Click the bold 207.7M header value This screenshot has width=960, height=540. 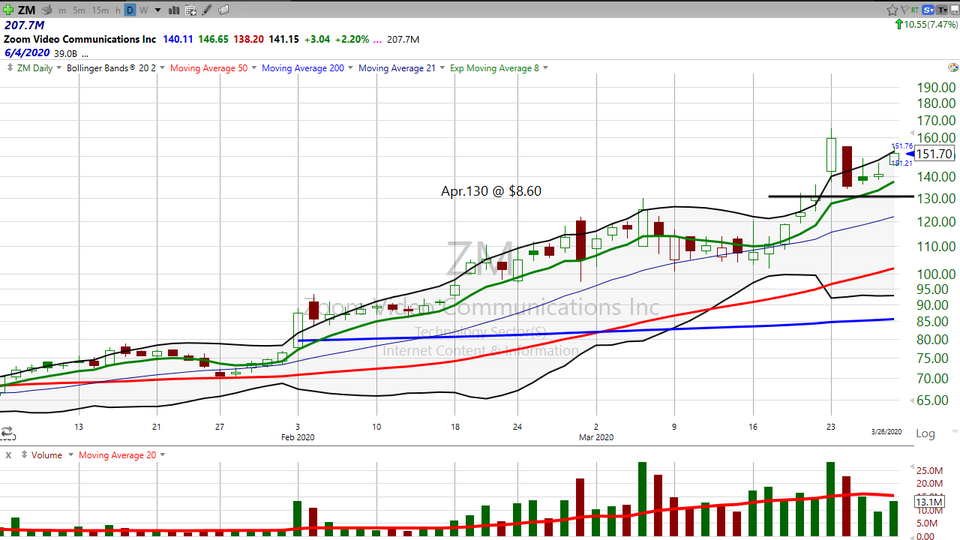click(24, 25)
